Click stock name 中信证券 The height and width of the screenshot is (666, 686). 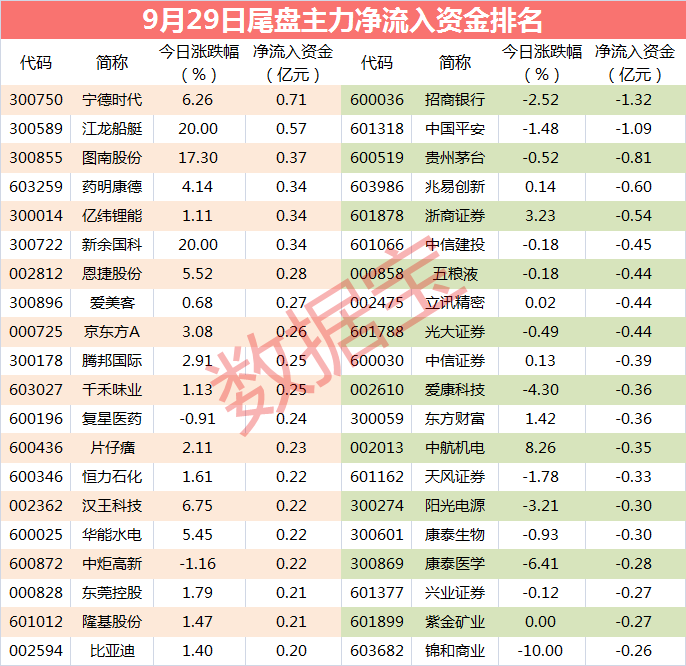455,361
